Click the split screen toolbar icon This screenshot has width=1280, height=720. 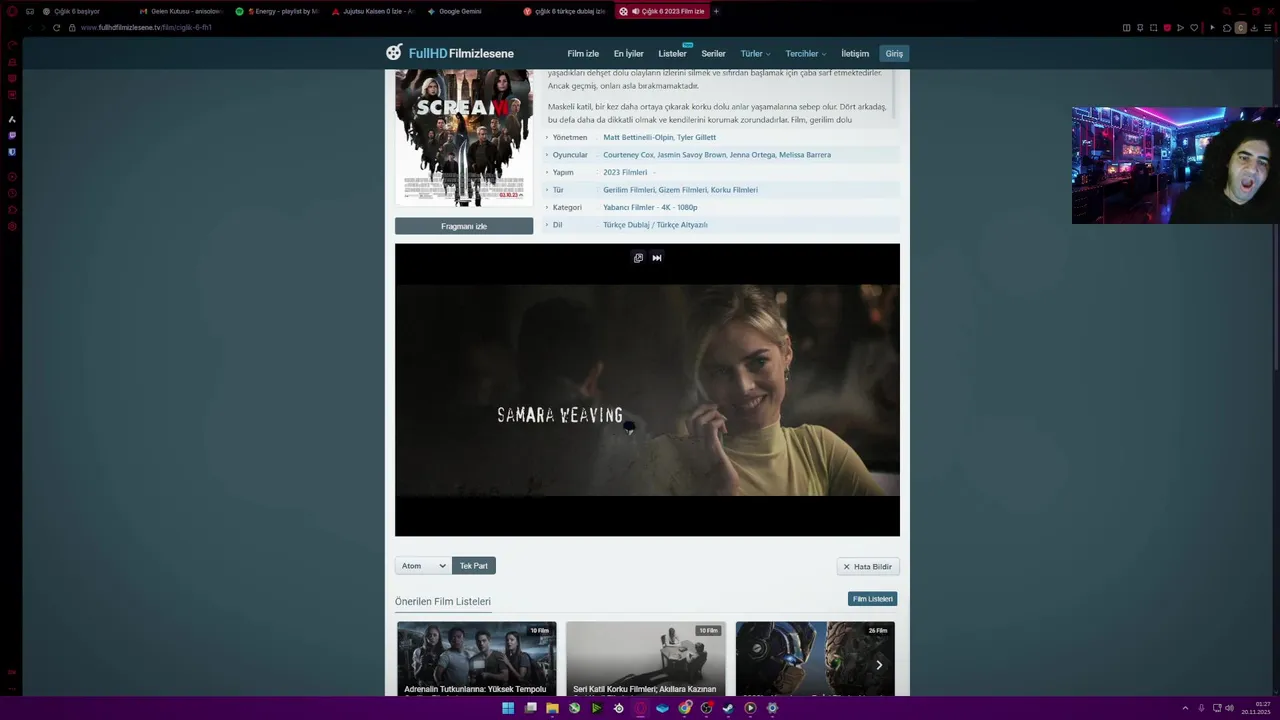pos(1127,28)
